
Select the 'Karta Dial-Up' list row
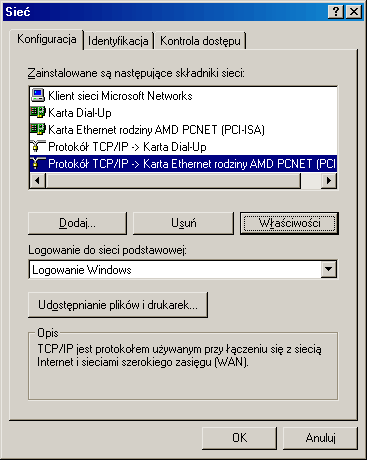183,113
